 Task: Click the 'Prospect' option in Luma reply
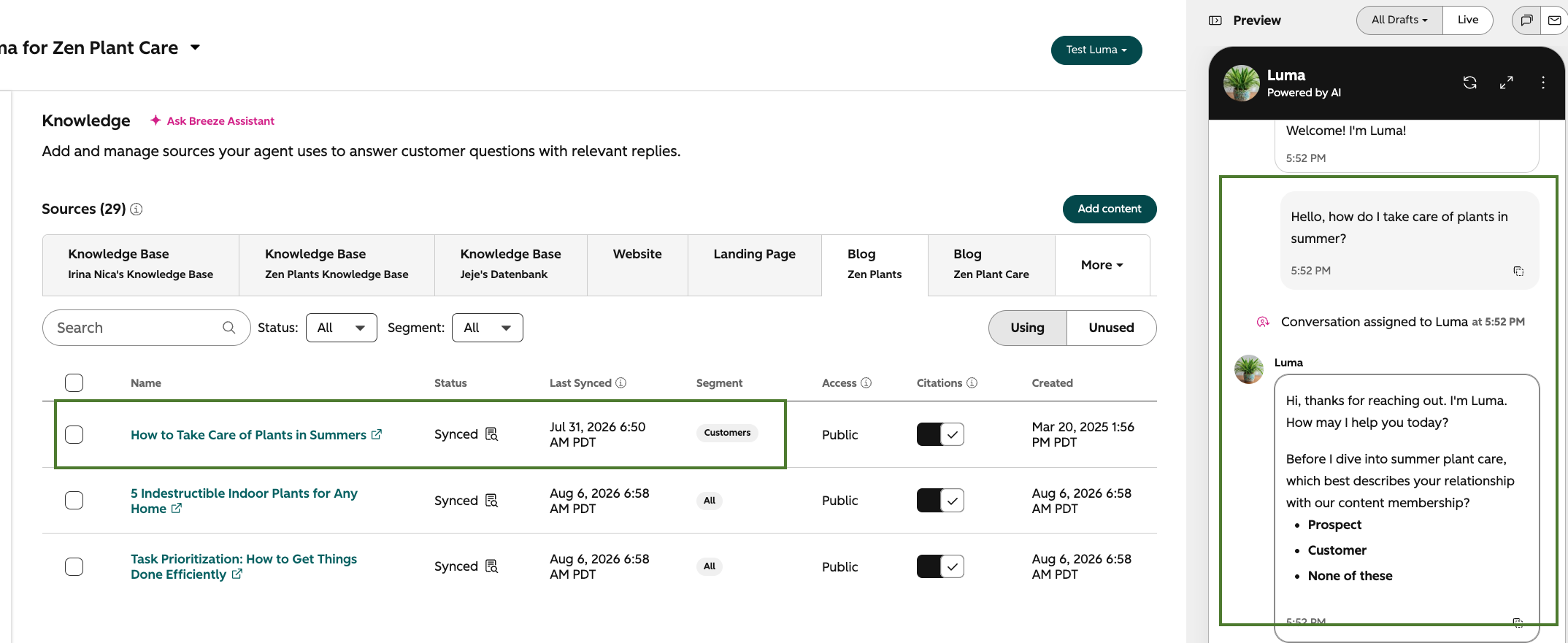coord(1334,525)
